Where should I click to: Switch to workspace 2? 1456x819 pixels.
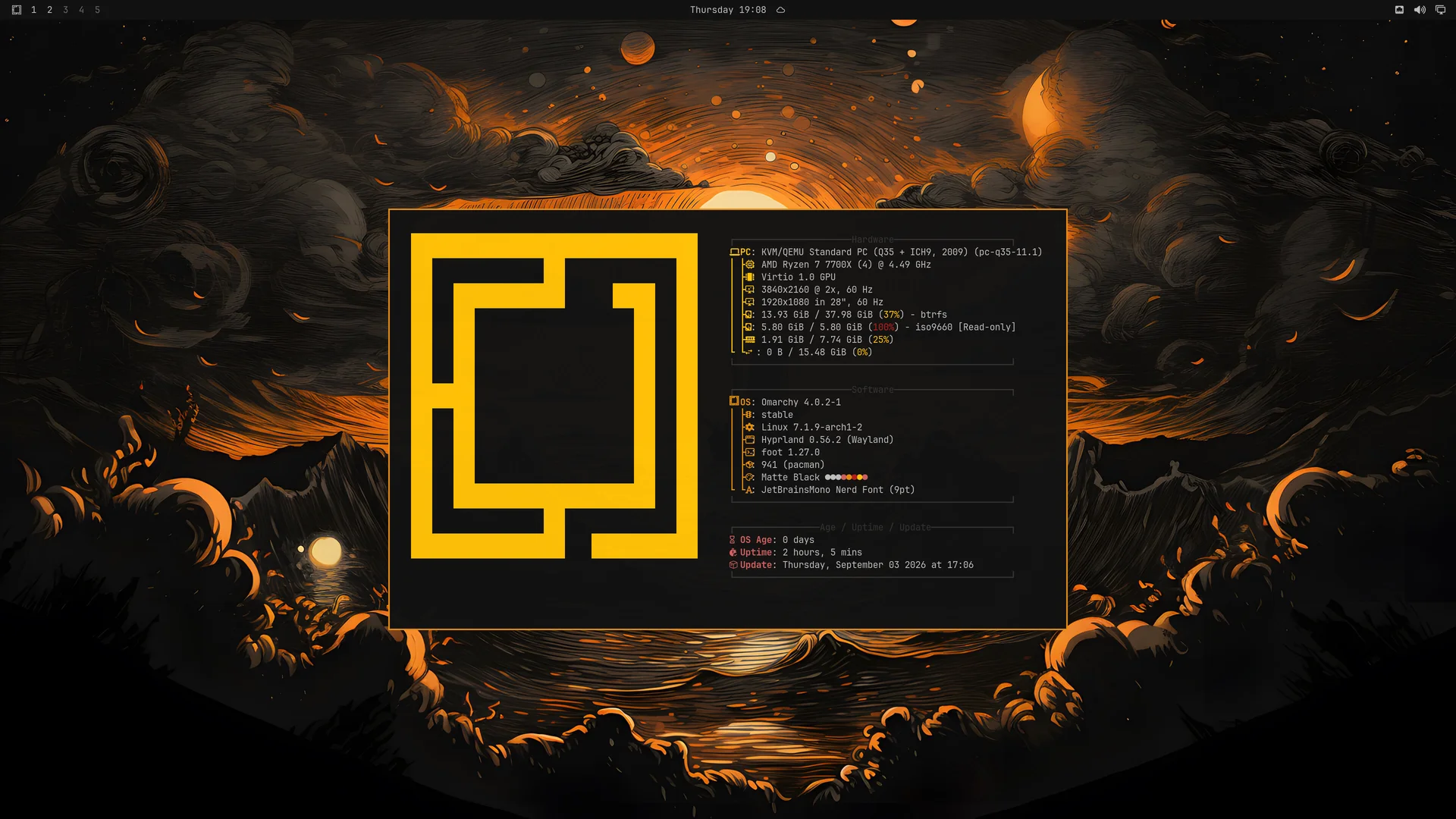tap(49, 10)
